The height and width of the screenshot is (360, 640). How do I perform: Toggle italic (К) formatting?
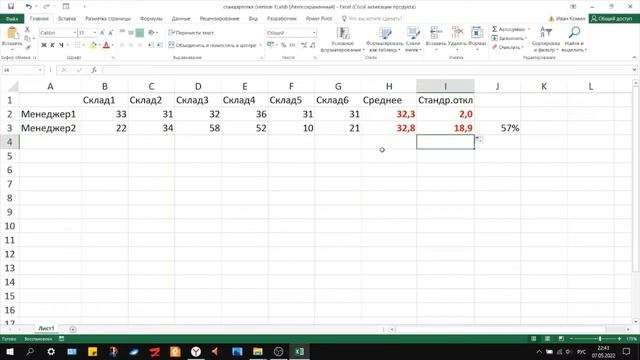tap(52, 45)
